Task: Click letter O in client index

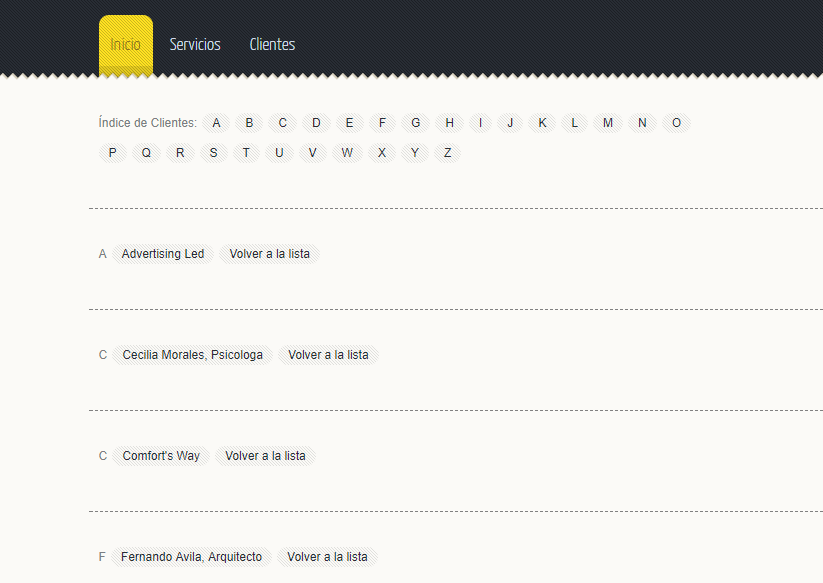Action: tap(677, 123)
